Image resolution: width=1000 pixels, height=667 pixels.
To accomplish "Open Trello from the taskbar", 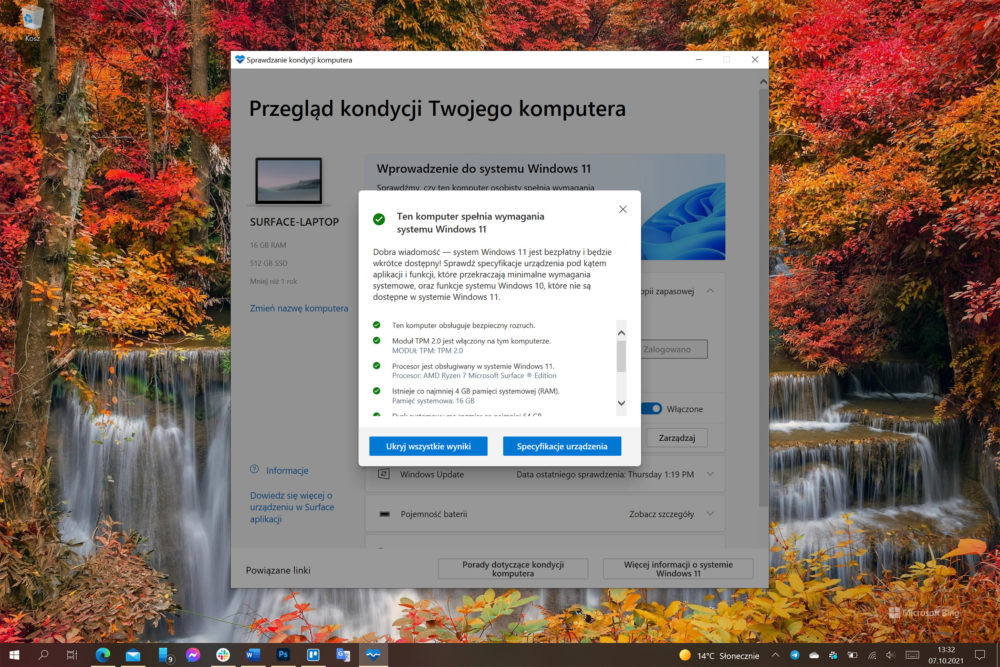I will coord(313,655).
